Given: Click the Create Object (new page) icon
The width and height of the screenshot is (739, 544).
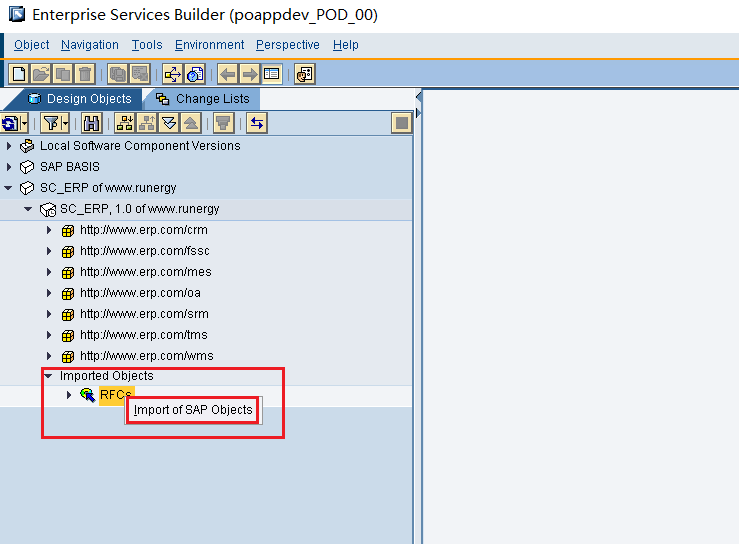Looking at the screenshot, I should coord(19,73).
